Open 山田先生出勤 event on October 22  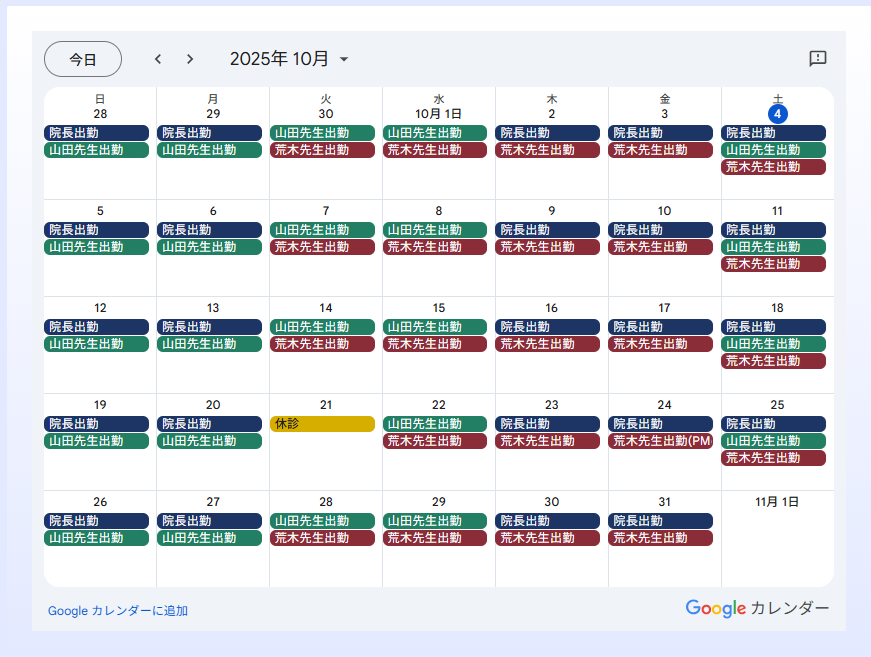click(435, 424)
